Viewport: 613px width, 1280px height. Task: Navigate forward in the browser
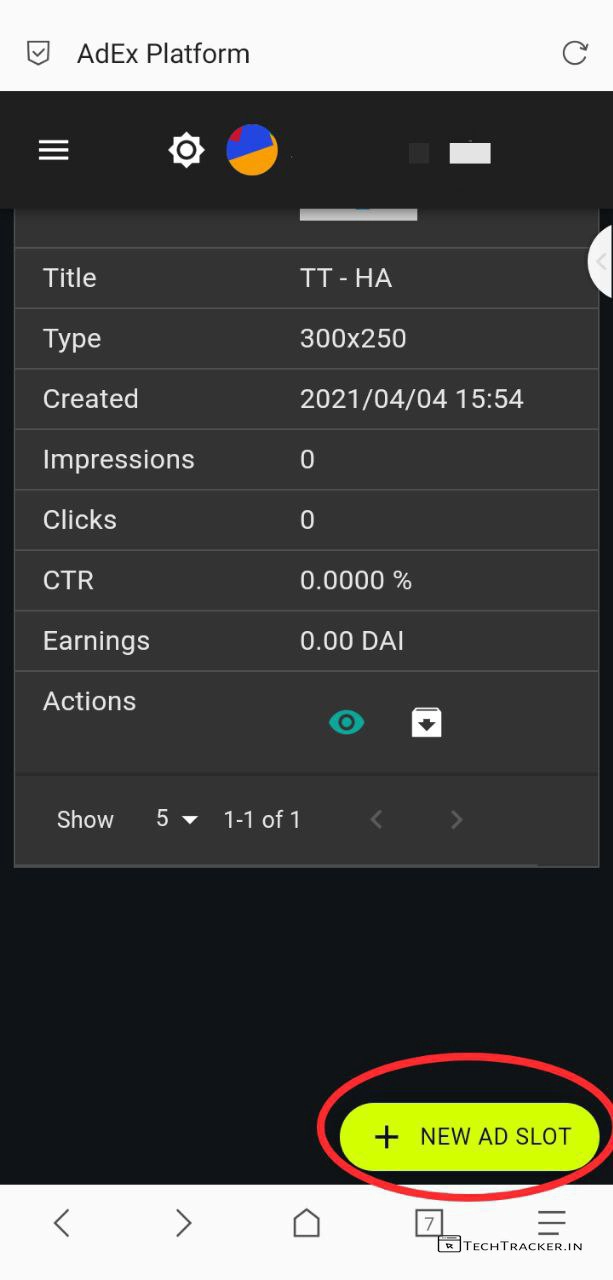183,1222
